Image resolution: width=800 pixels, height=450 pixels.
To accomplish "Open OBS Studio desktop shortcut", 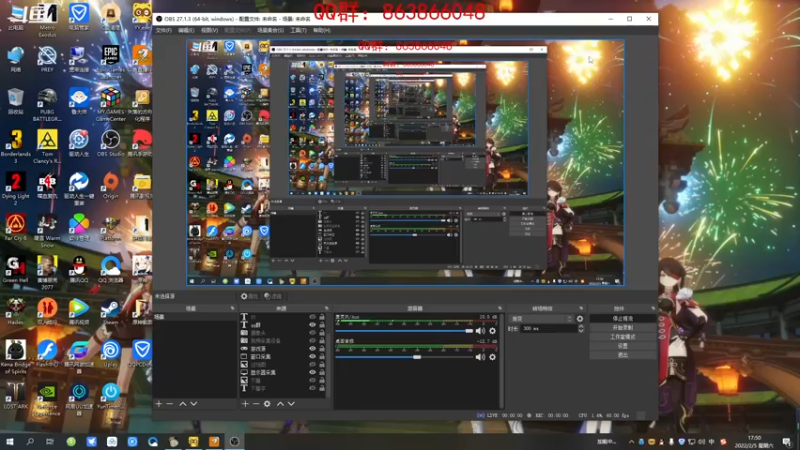I will tap(110, 143).
